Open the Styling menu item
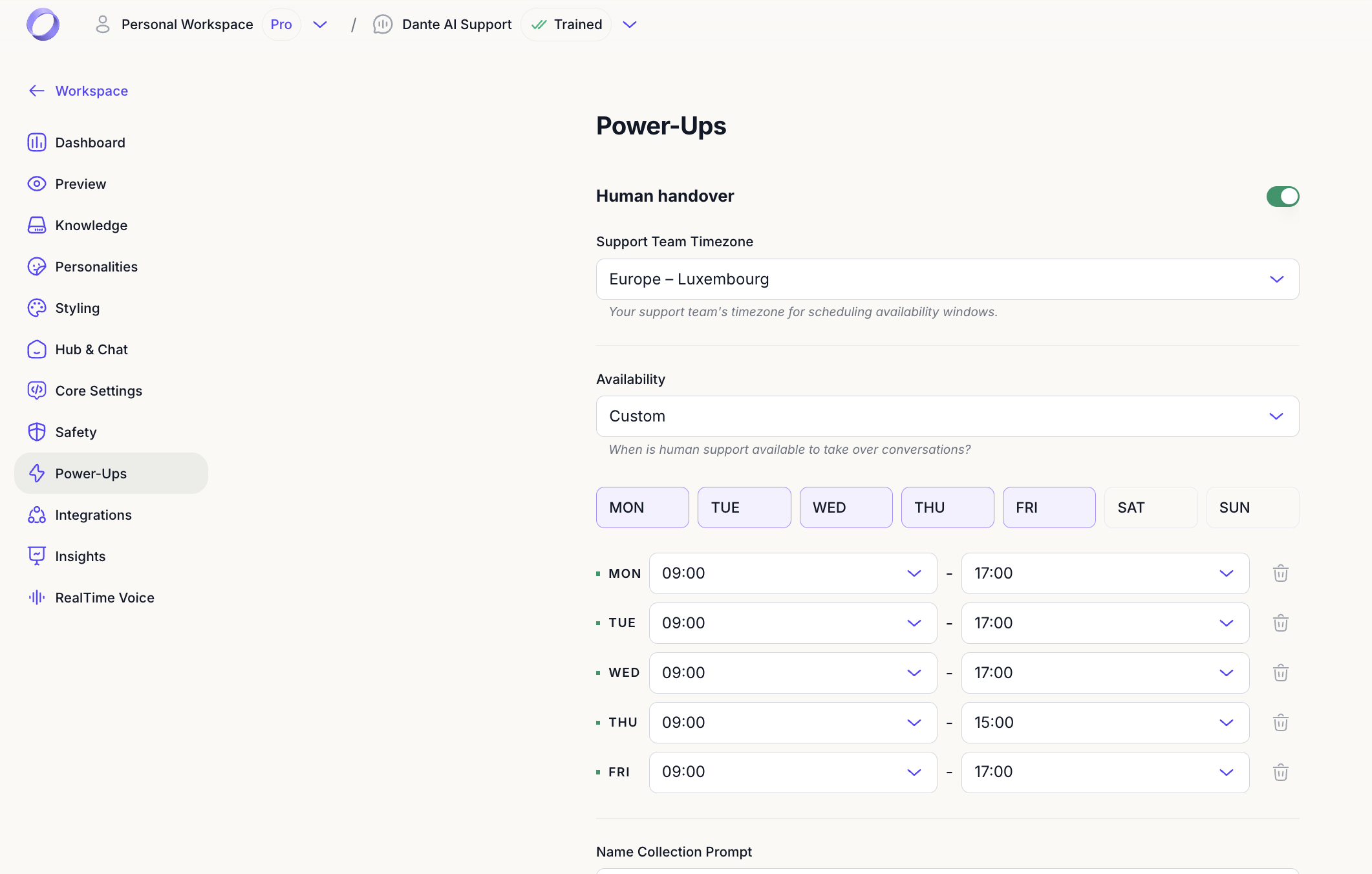Image resolution: width=1372 pixels, height=874 pixels. click(111, 308)
